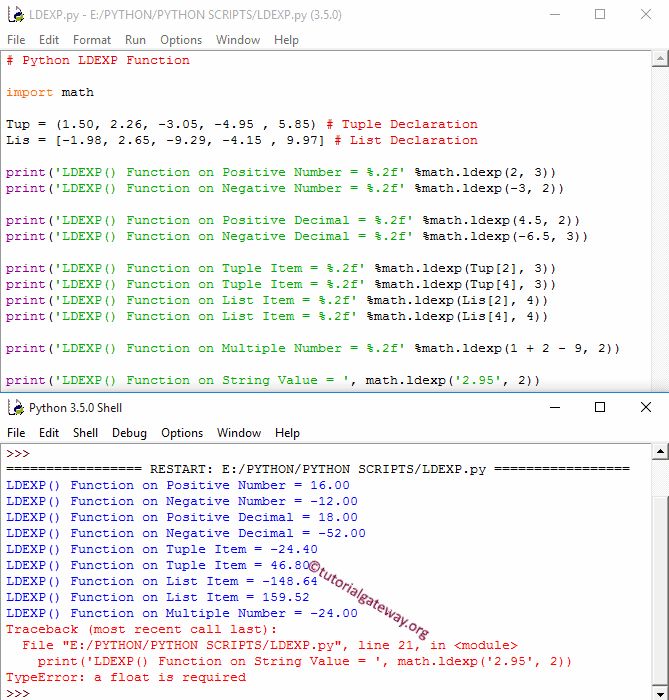Maximize the LDEXP.py editor window
Viewport: 669px width, 700px height.
click(600, 15)
